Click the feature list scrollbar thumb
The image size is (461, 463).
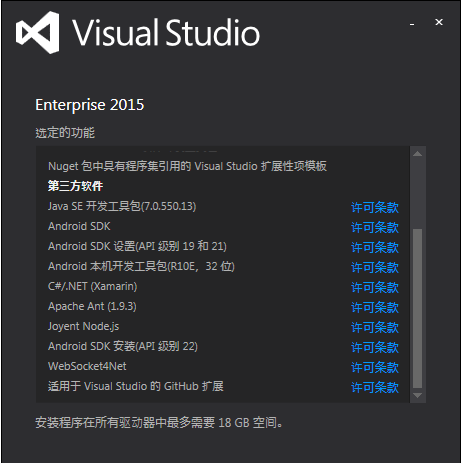(417, 308)
